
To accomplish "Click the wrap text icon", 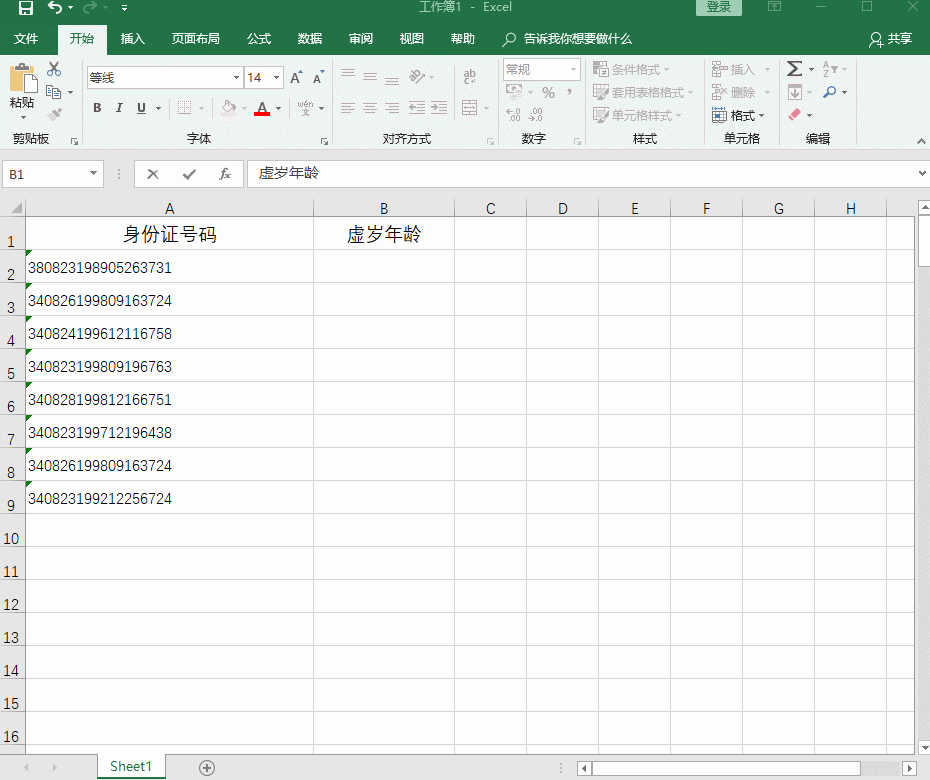I will (x=469, y=76).
